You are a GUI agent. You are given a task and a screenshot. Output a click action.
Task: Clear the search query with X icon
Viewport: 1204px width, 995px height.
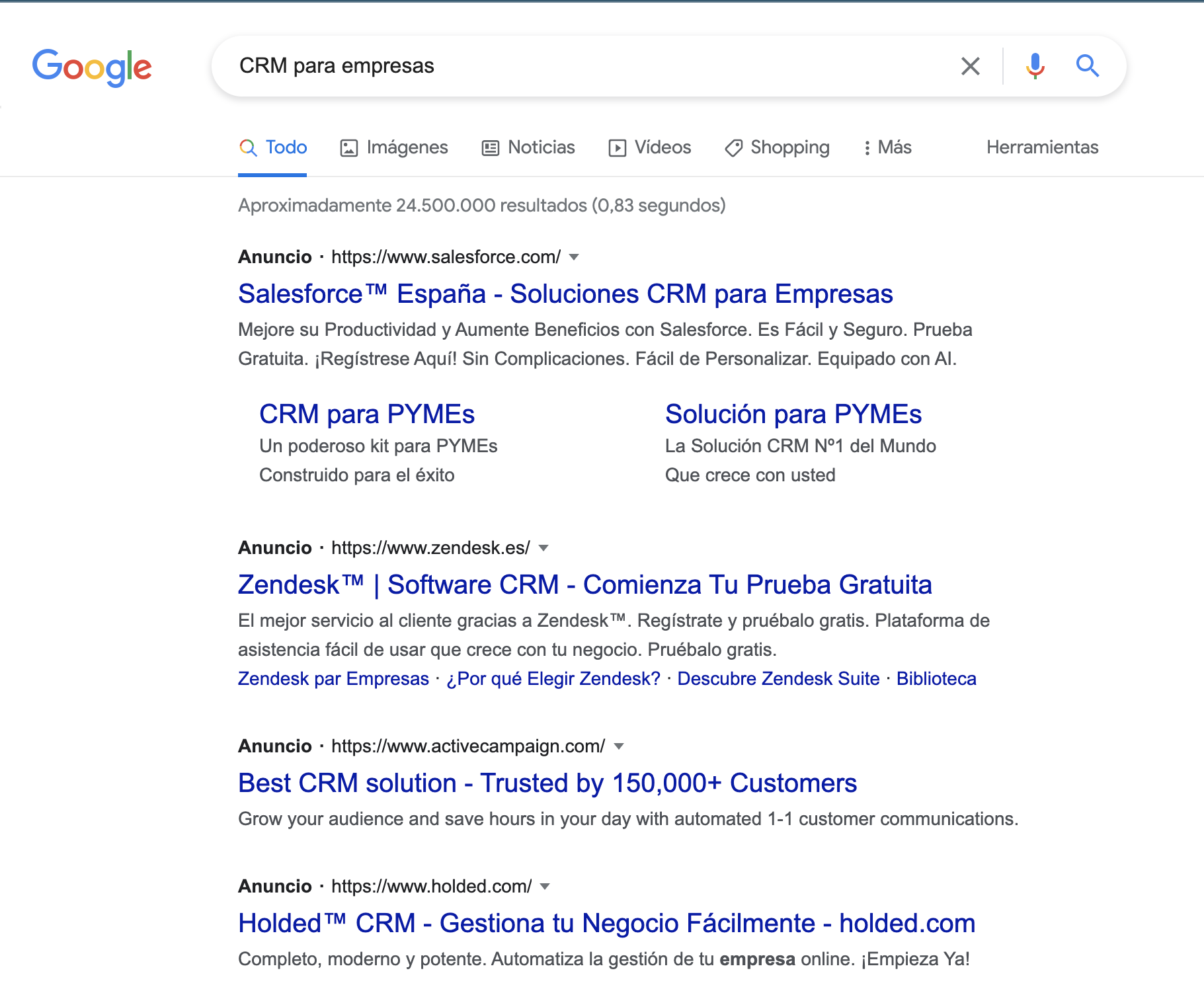(970, 66)
